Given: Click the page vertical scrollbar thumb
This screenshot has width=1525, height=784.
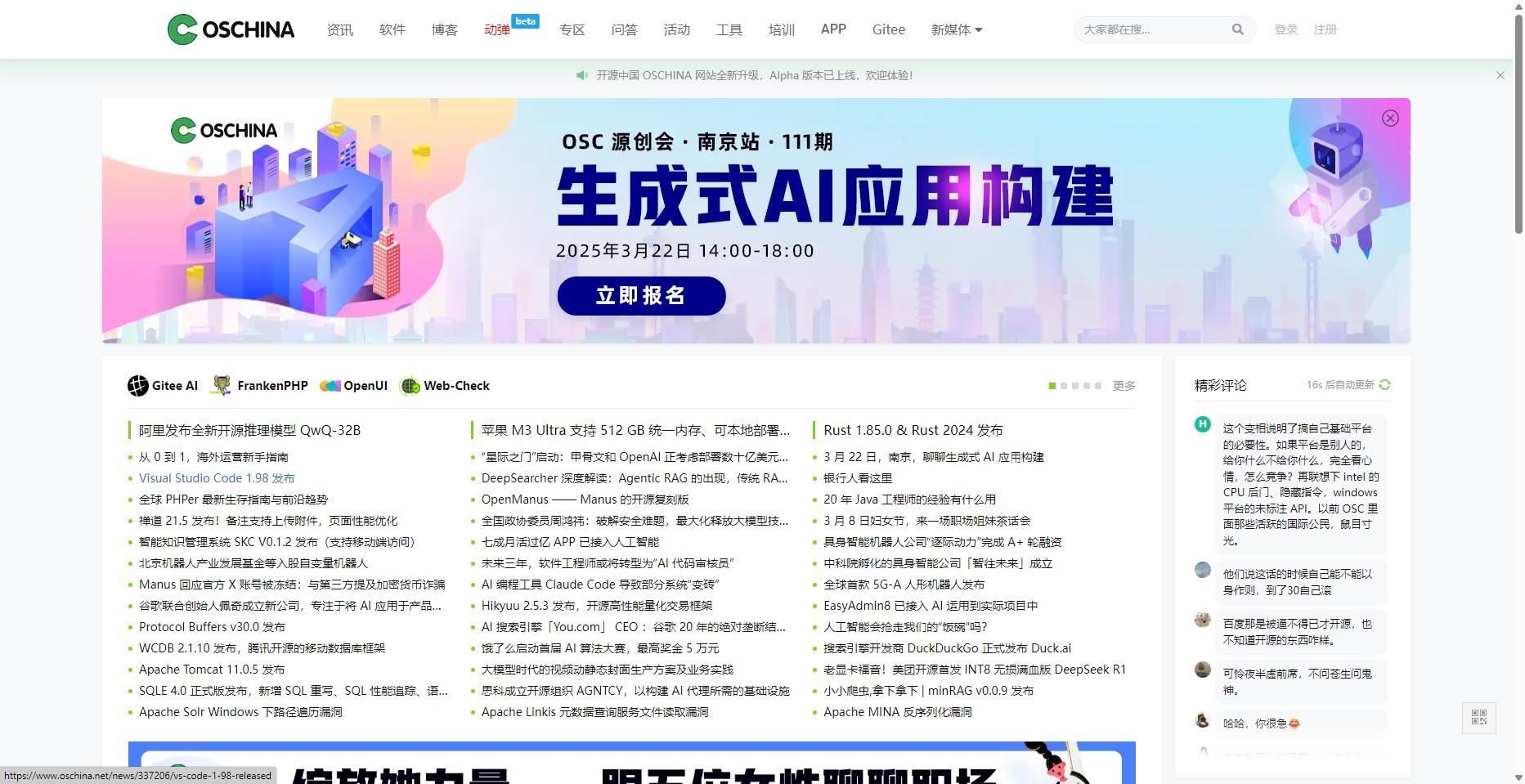Looking at the screenshot, I should pos(1518,123).
